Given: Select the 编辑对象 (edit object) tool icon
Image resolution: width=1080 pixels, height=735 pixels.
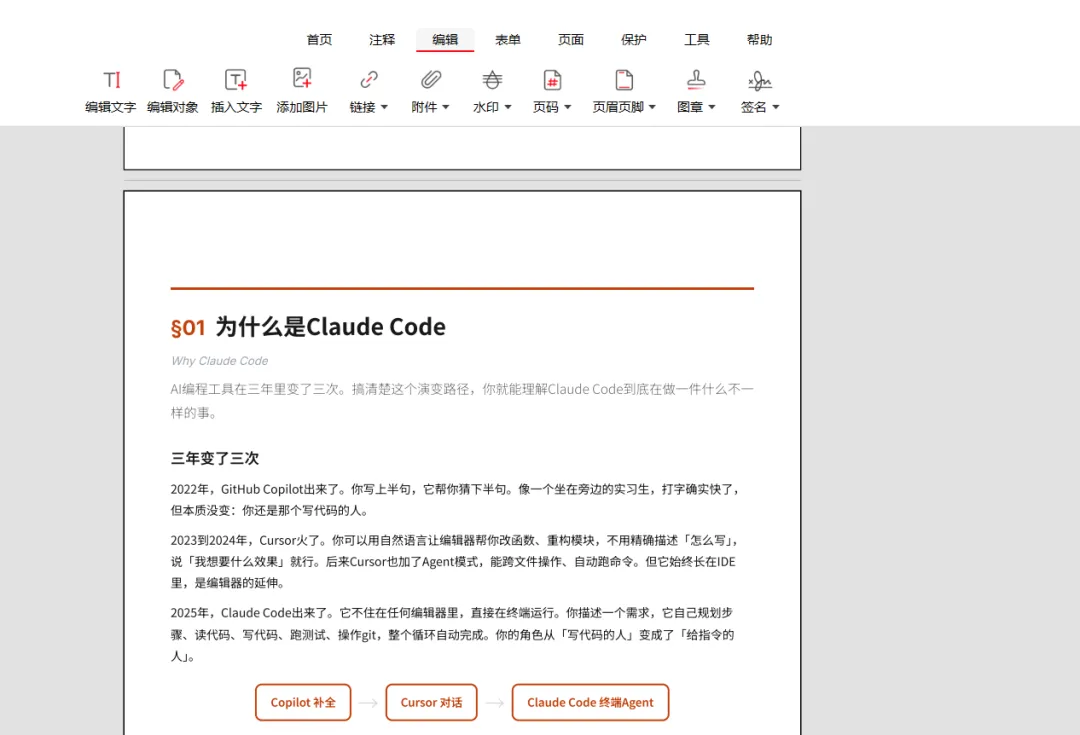Looking at the screenshot, I should [173, 80].
